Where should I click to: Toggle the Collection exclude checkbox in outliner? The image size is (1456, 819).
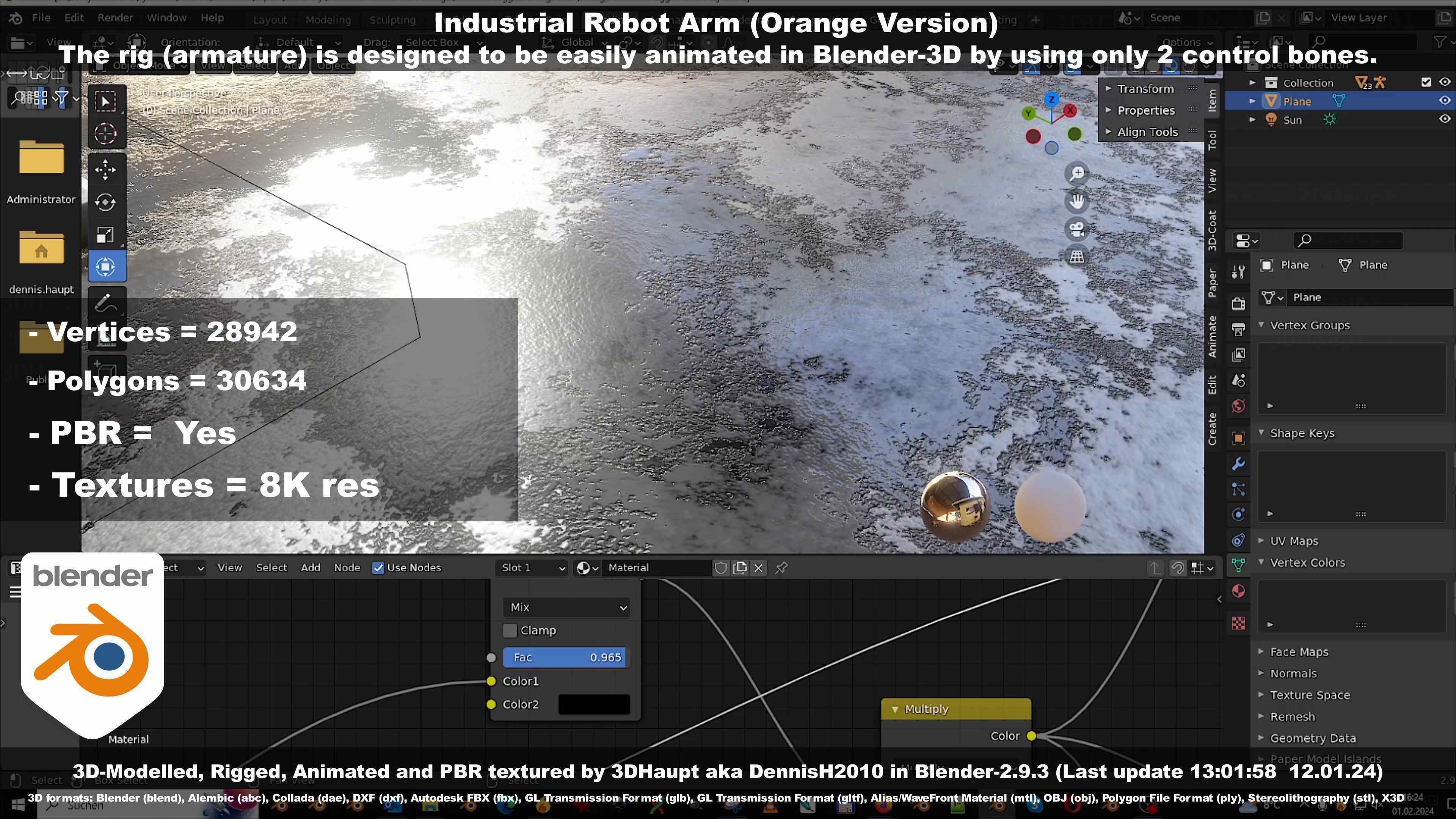[x=1426, y=83]
